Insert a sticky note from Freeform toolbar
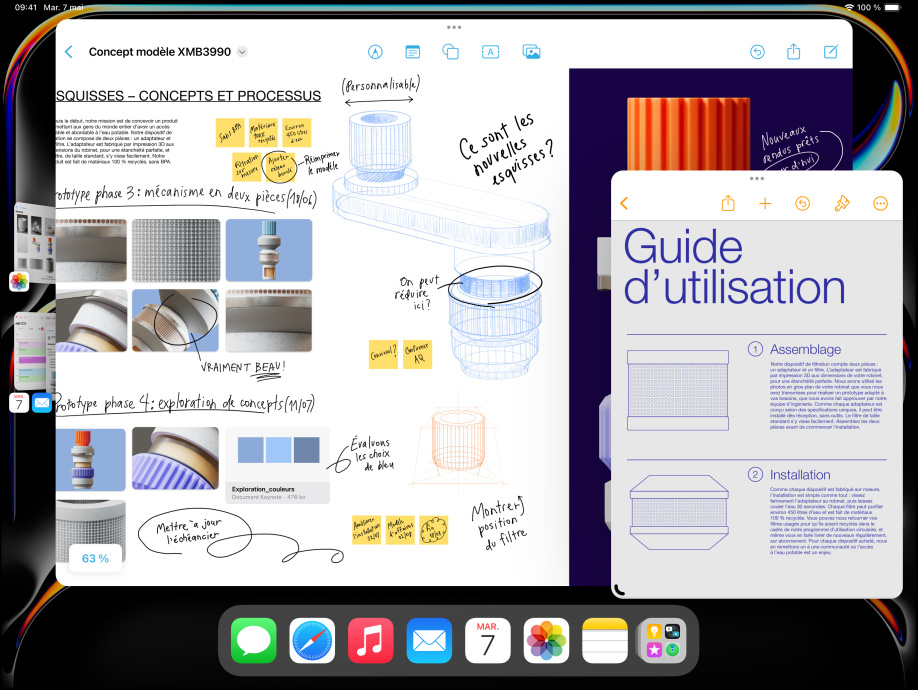Screen dimensions: 918x690 [x=412, y=52]
